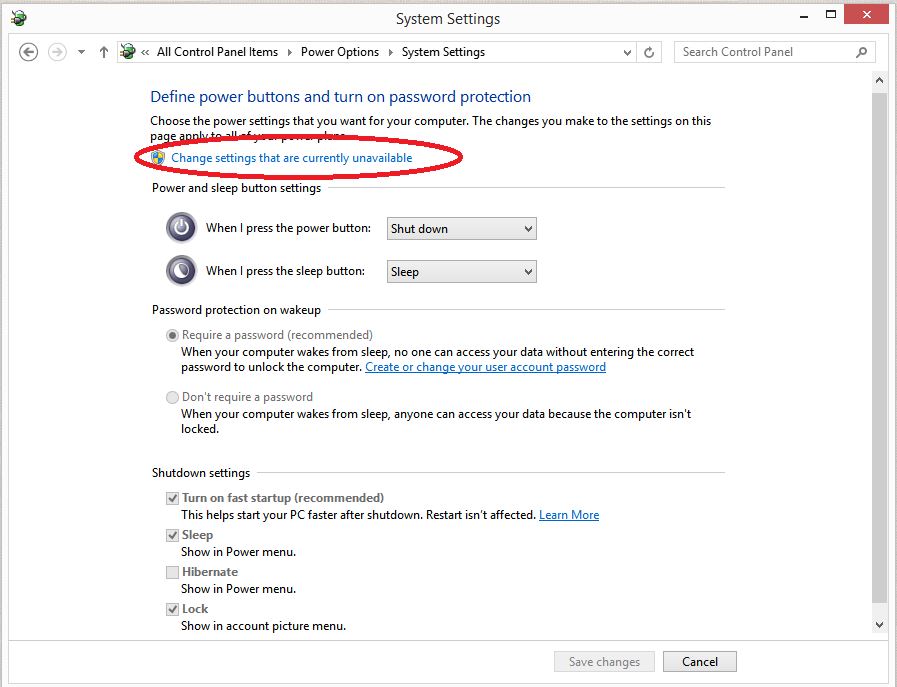Go back with the Back arrow

point(28,52)
